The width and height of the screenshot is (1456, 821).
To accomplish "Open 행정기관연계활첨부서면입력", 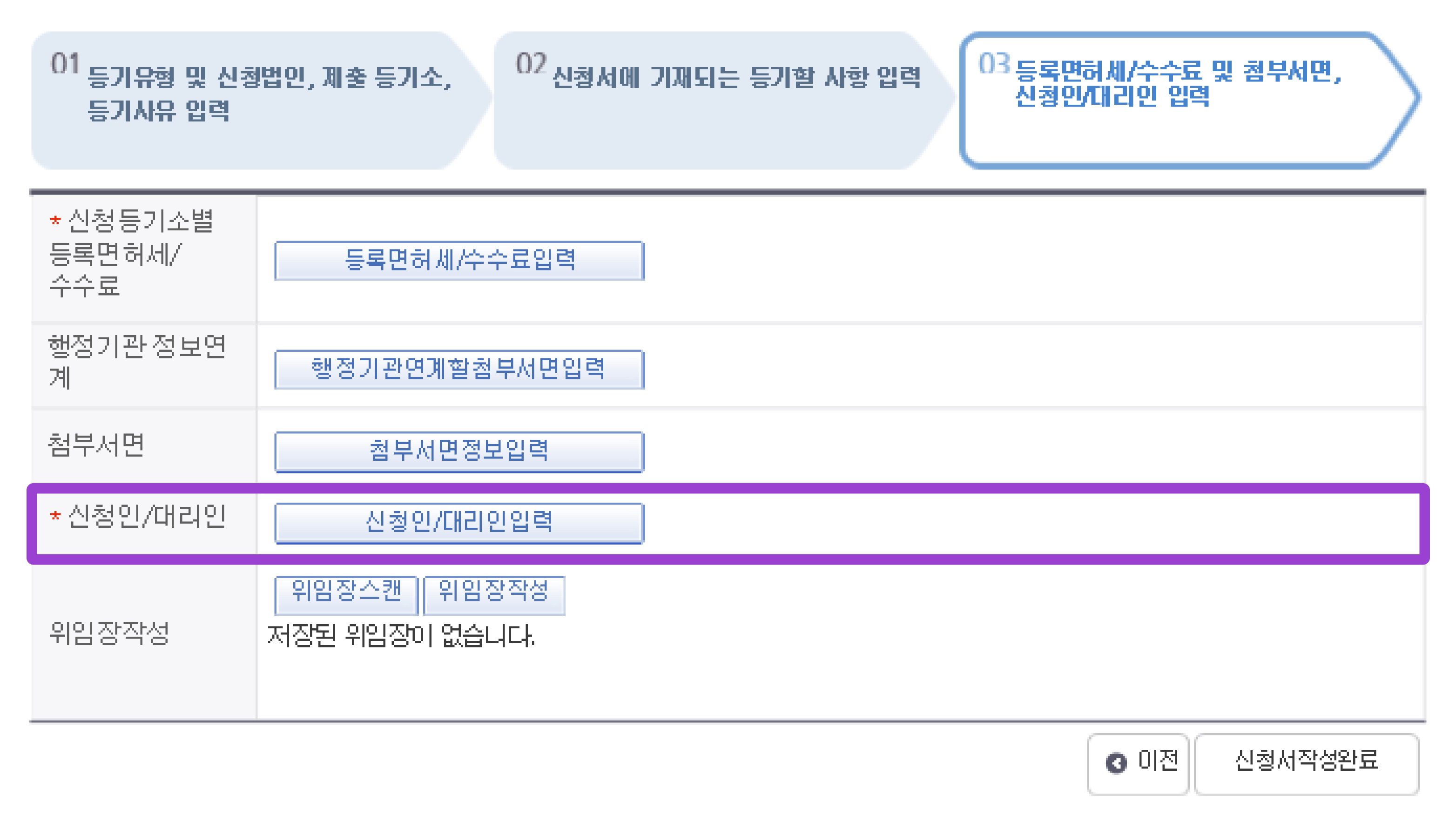I will coord(459,369).
